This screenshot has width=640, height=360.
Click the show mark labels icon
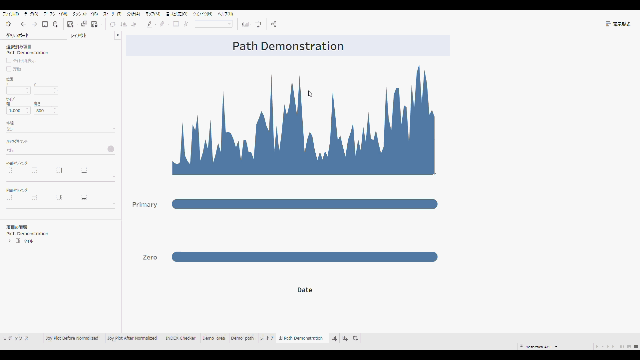(x=176, y=24)
